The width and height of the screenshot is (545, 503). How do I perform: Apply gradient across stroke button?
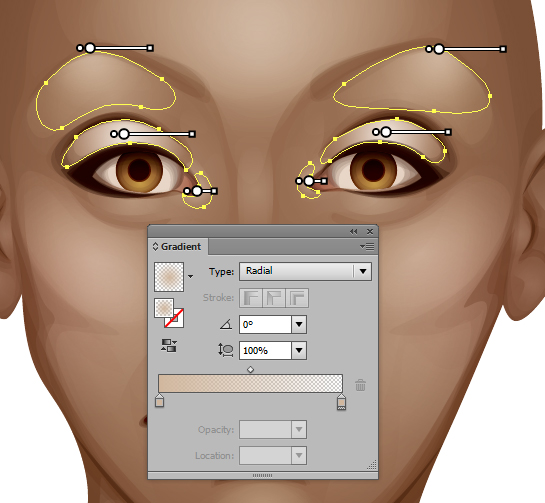(296, 298)
